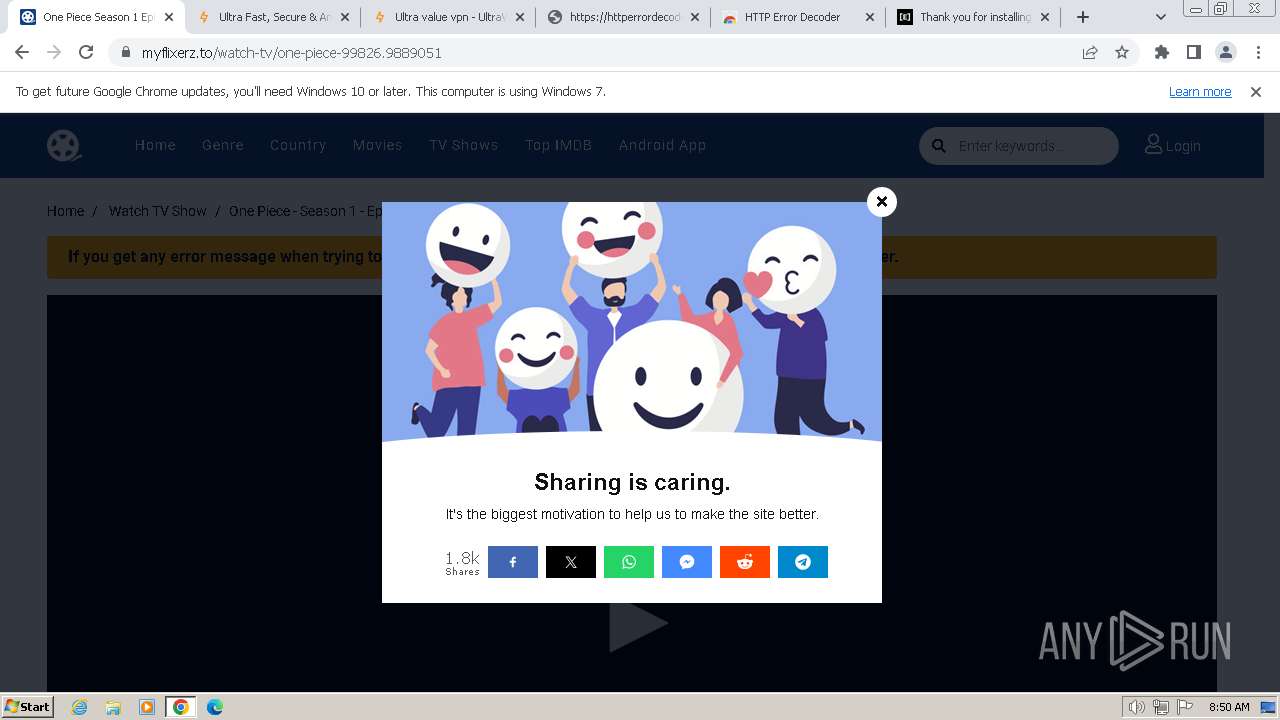Click Home in the breadcrumb
Image resolution: width=1280 pixels, height=720 pixels.
(x=65, y=211)
